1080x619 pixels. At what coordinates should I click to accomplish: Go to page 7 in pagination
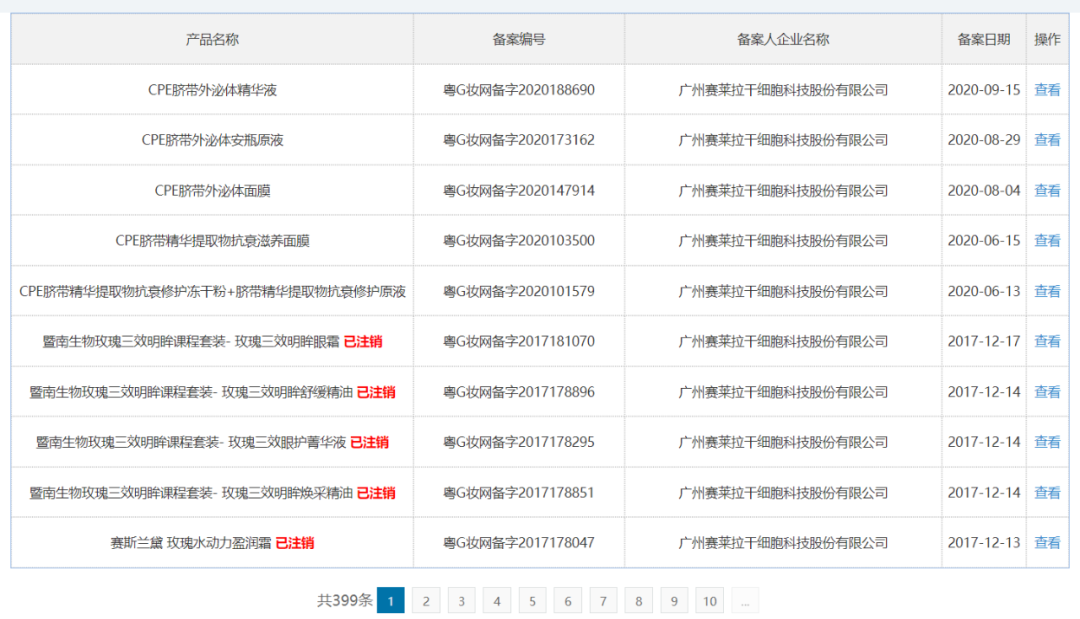[x=603, y=600]
